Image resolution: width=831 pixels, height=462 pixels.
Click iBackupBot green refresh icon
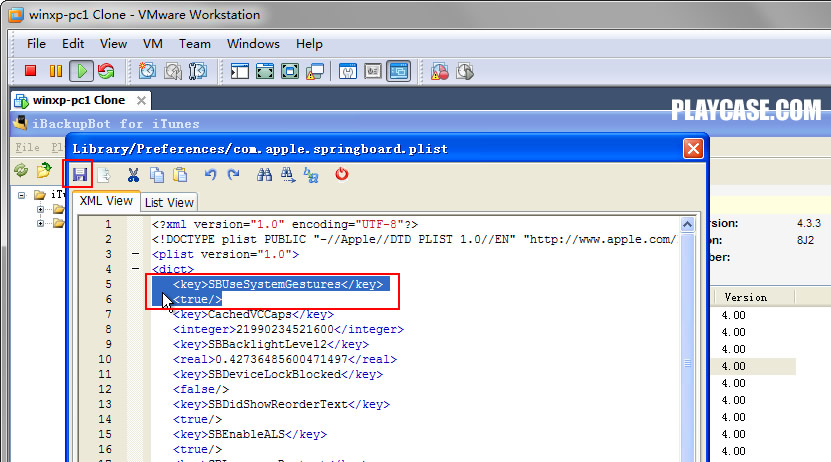[x=21, y=170]
